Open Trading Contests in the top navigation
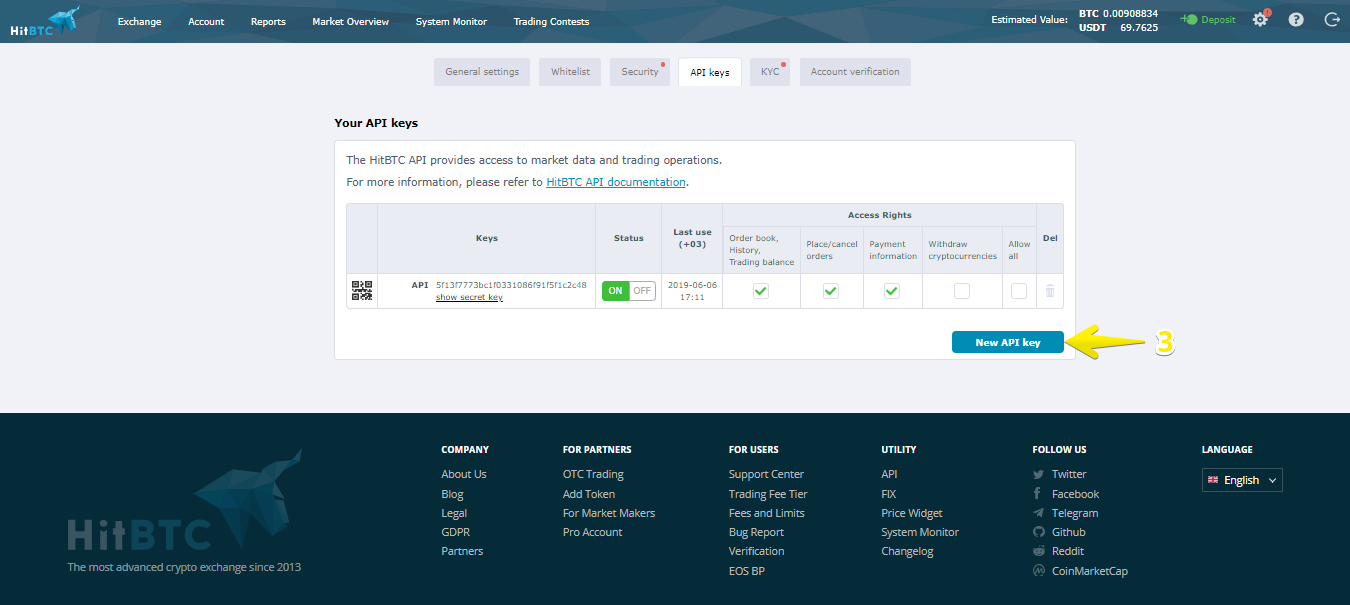The image size is (1350, 605). pos(551,22)
